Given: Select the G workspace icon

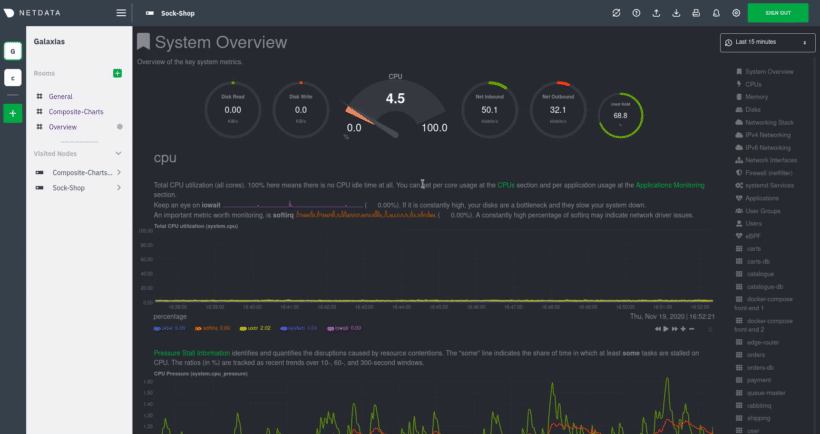Looking at the screenshot, I should [x=13, y=51].
